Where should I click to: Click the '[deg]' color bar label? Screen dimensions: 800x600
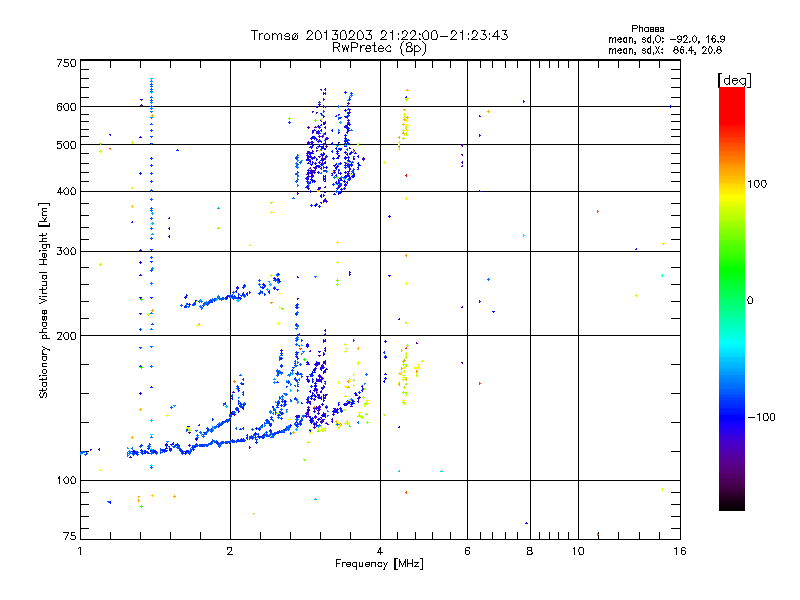[x=734, y=80]
